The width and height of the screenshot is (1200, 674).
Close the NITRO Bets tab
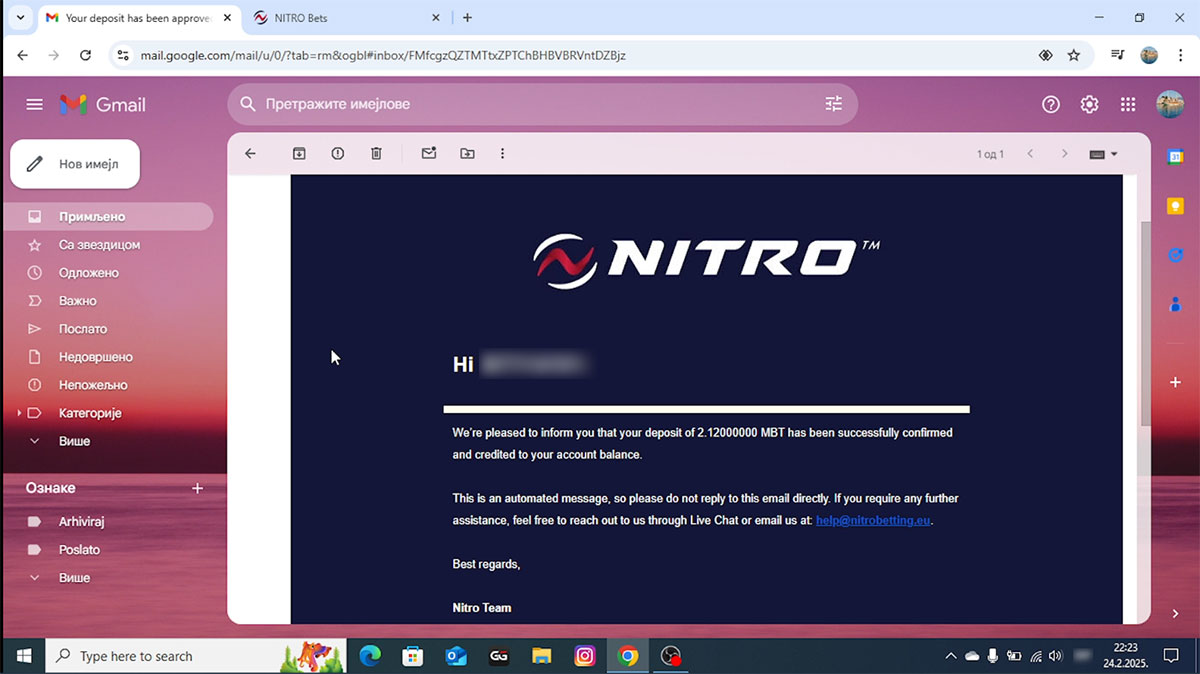point(435,18)
